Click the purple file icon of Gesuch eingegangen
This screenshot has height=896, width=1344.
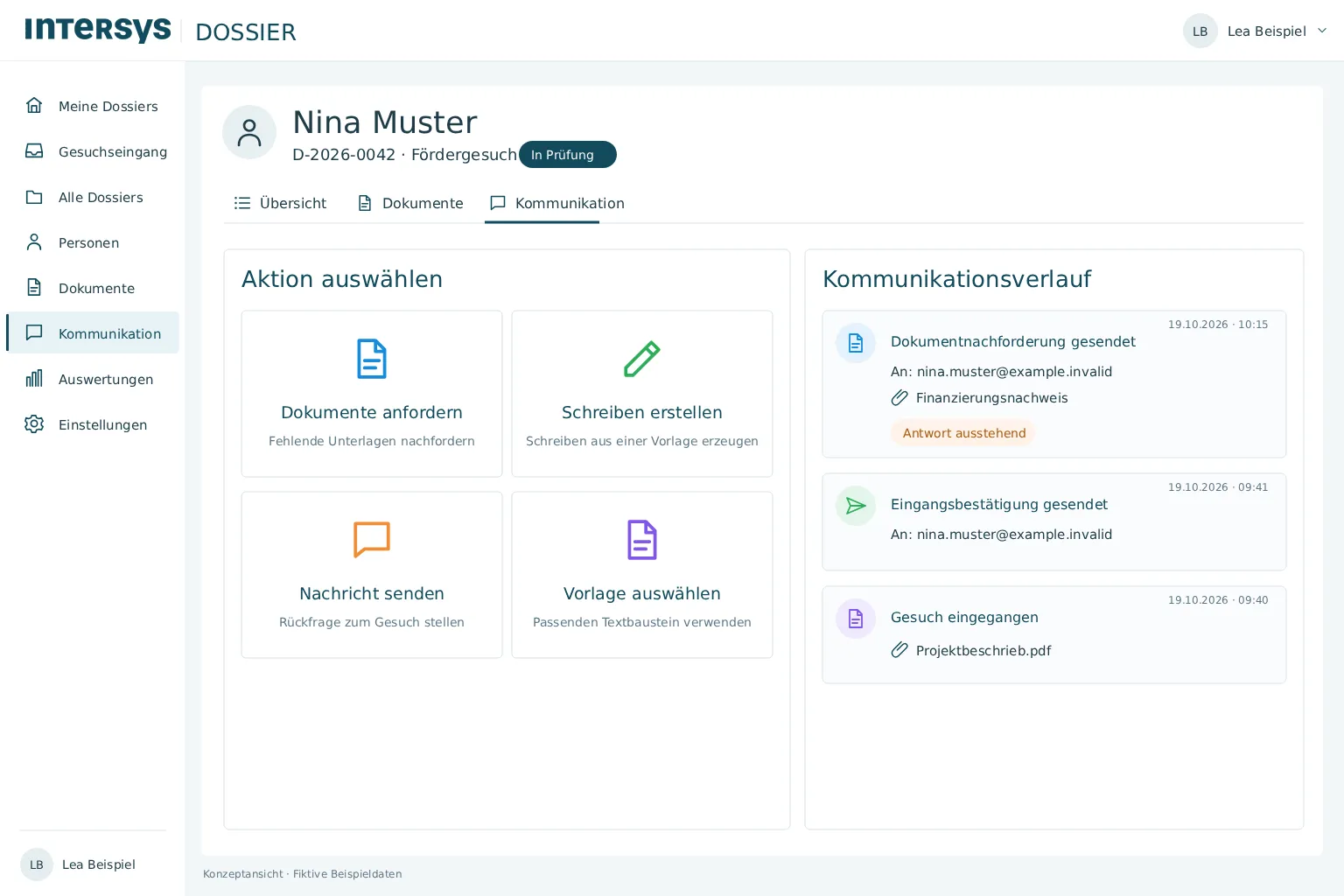[856, 619]
